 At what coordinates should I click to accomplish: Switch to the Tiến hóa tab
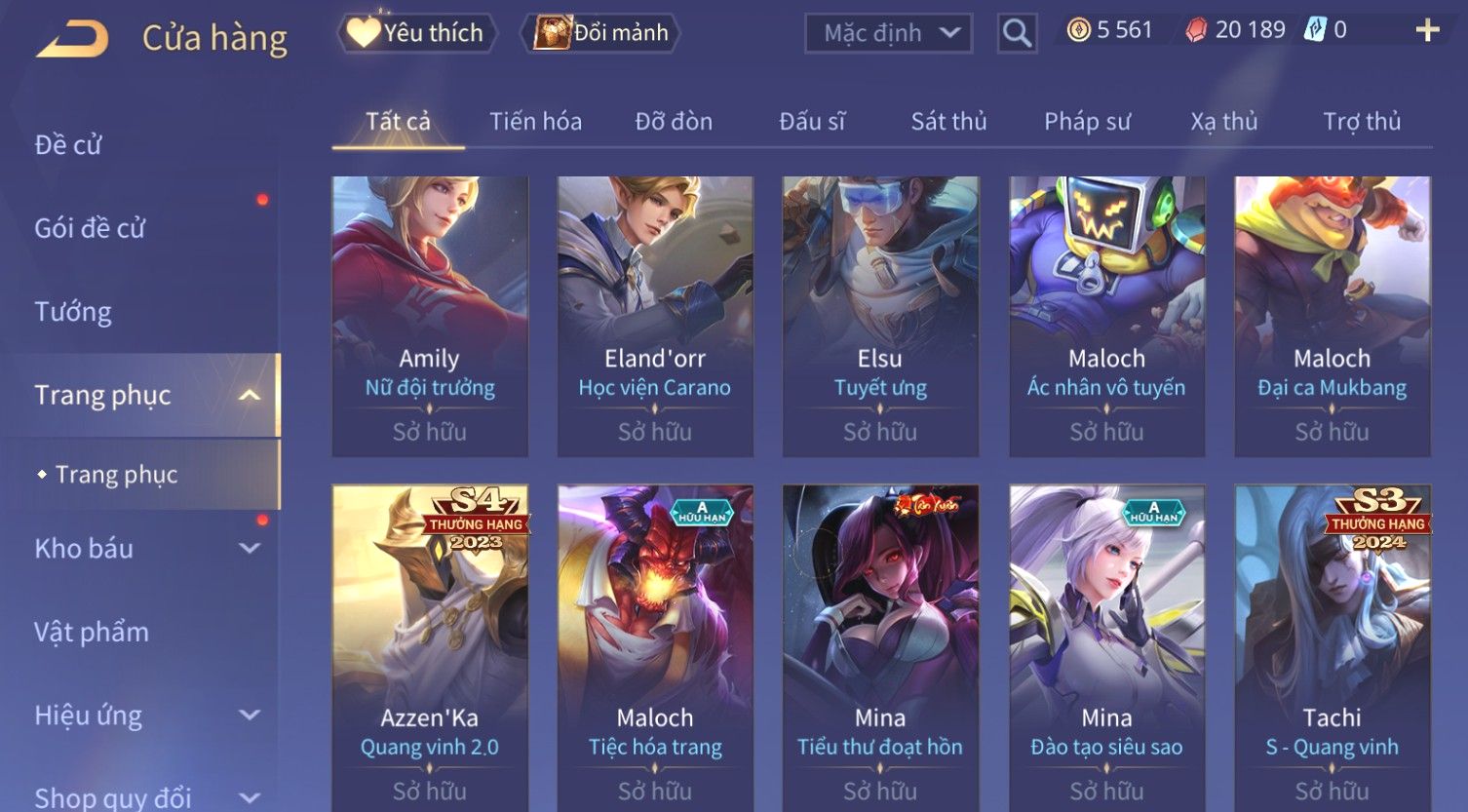click(x=535, y=122)
